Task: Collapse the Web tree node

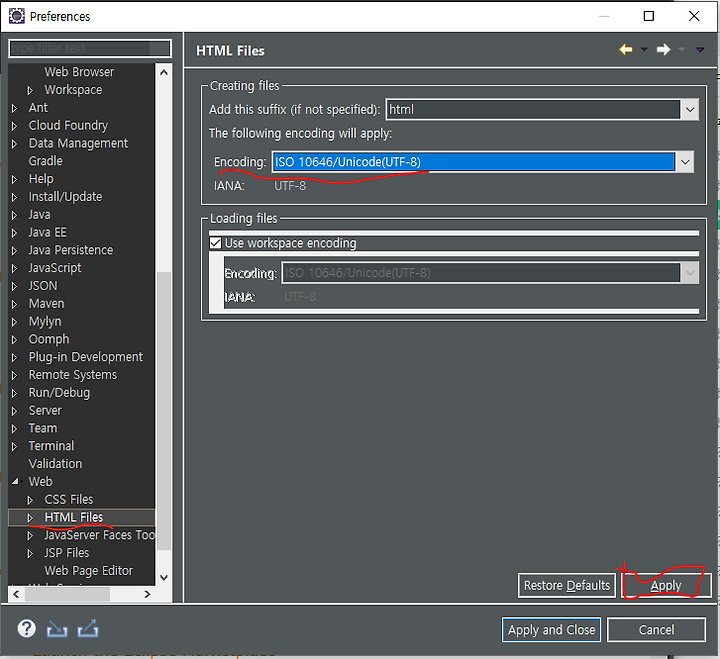Action: pos(15,481)
